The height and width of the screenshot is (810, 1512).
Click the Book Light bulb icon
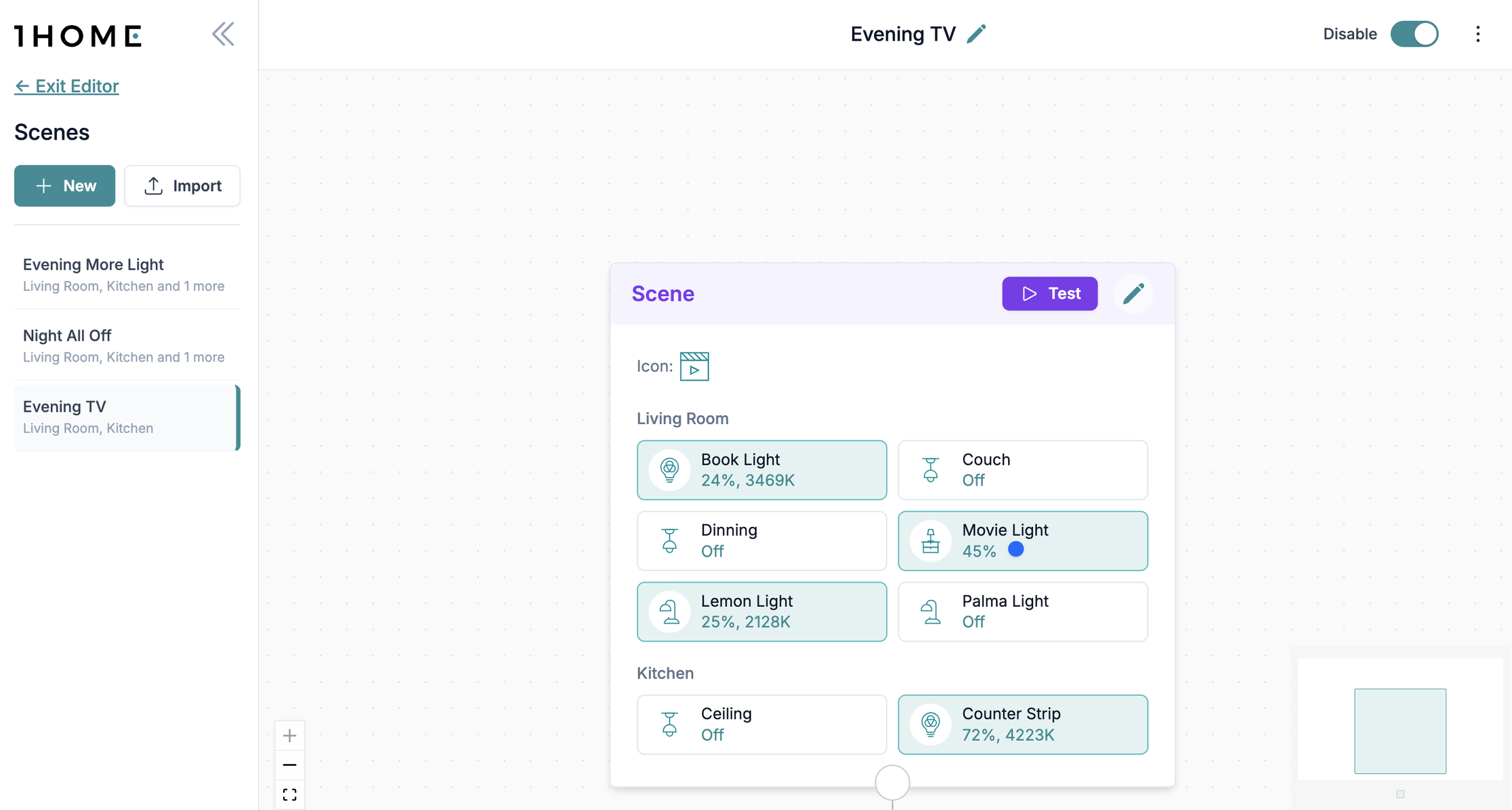tap(669, 469)
